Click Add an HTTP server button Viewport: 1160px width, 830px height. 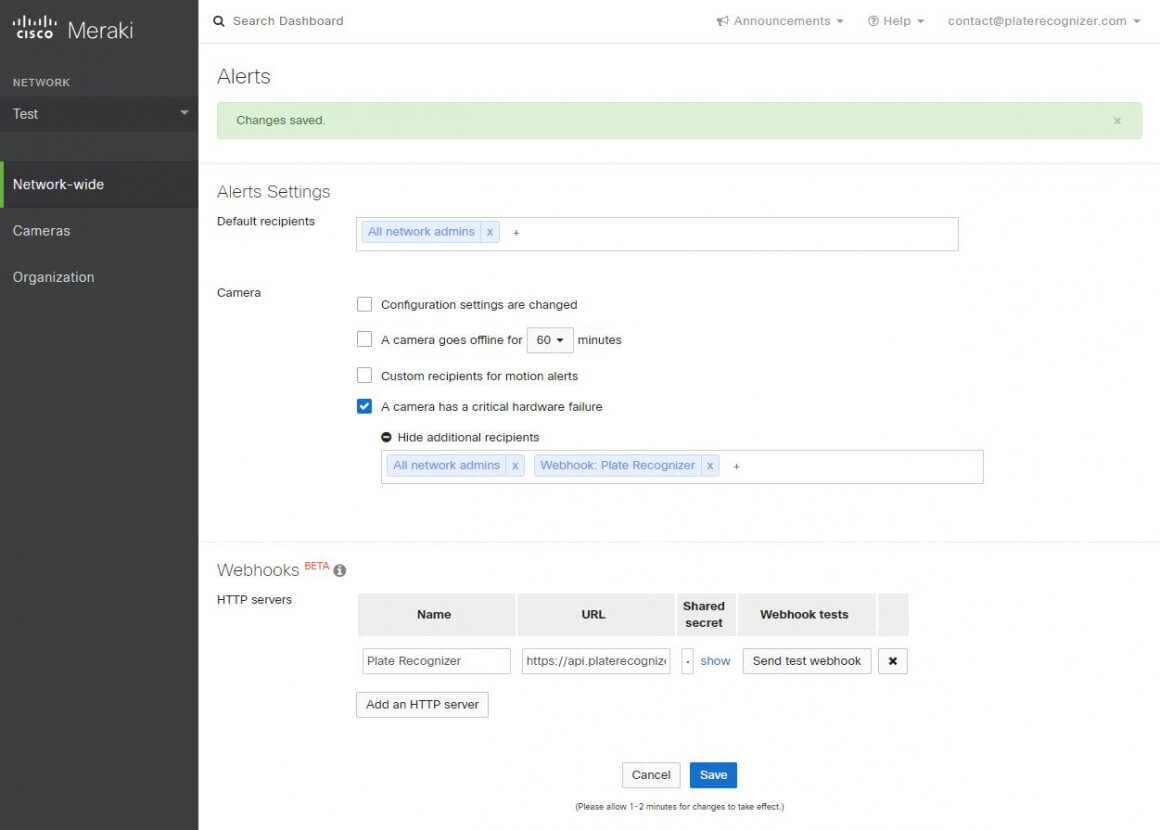422,704
